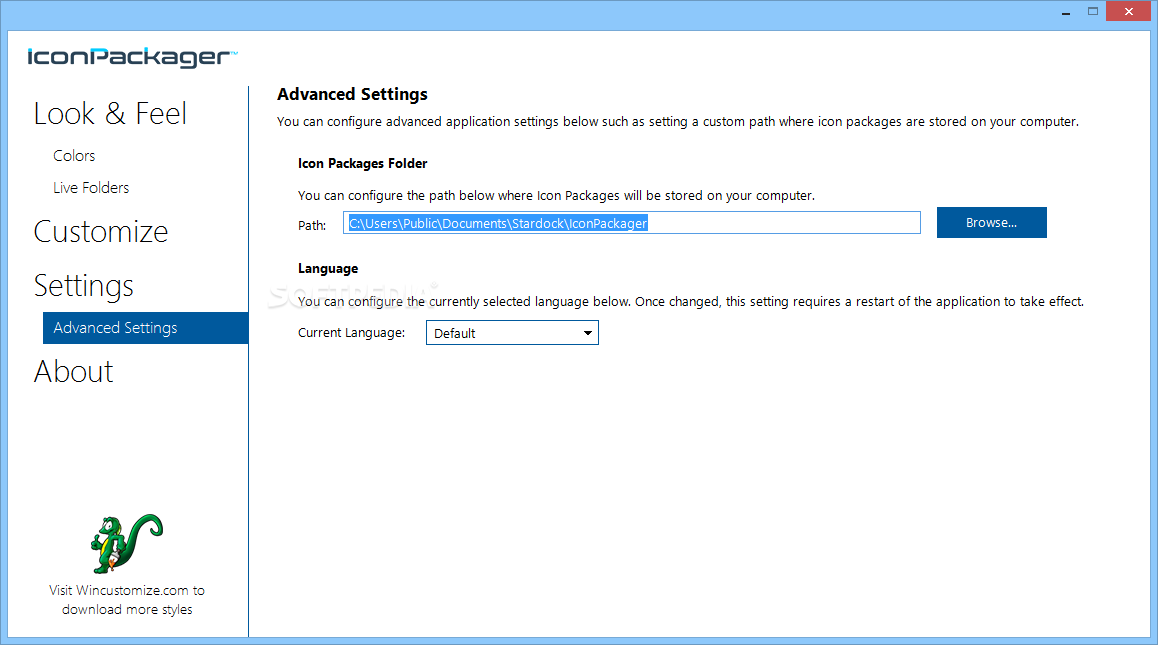Viewport: 1158px width, 645px height.
Task: Open the Look & Feel section
Action: pyautogui.click(x=110, y=114)
